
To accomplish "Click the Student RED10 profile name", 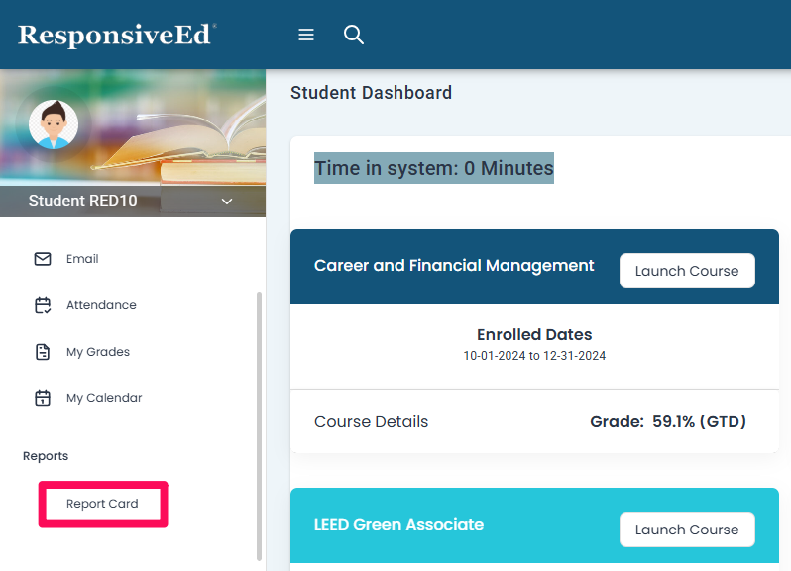I will point(83,201).
